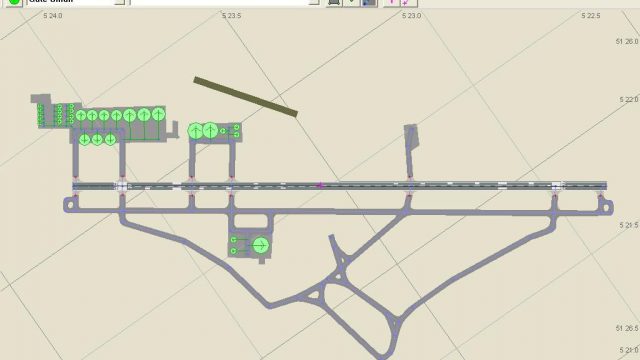Select the sixth gate in main apron's upper row
The height and width of the screenshot is (360, 640).
pos(144,115)
